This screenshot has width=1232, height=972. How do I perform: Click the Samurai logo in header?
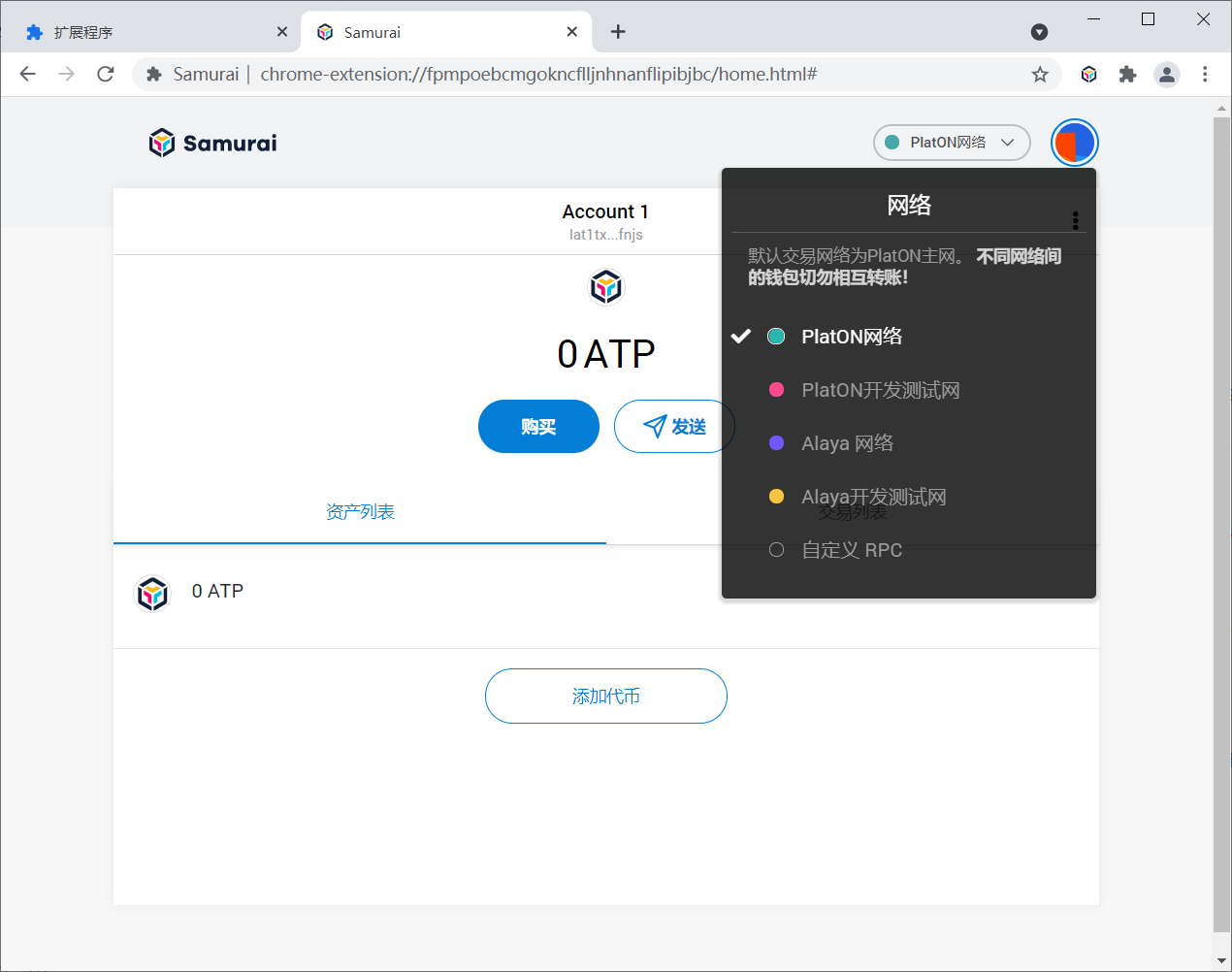(x=212, y=144)
